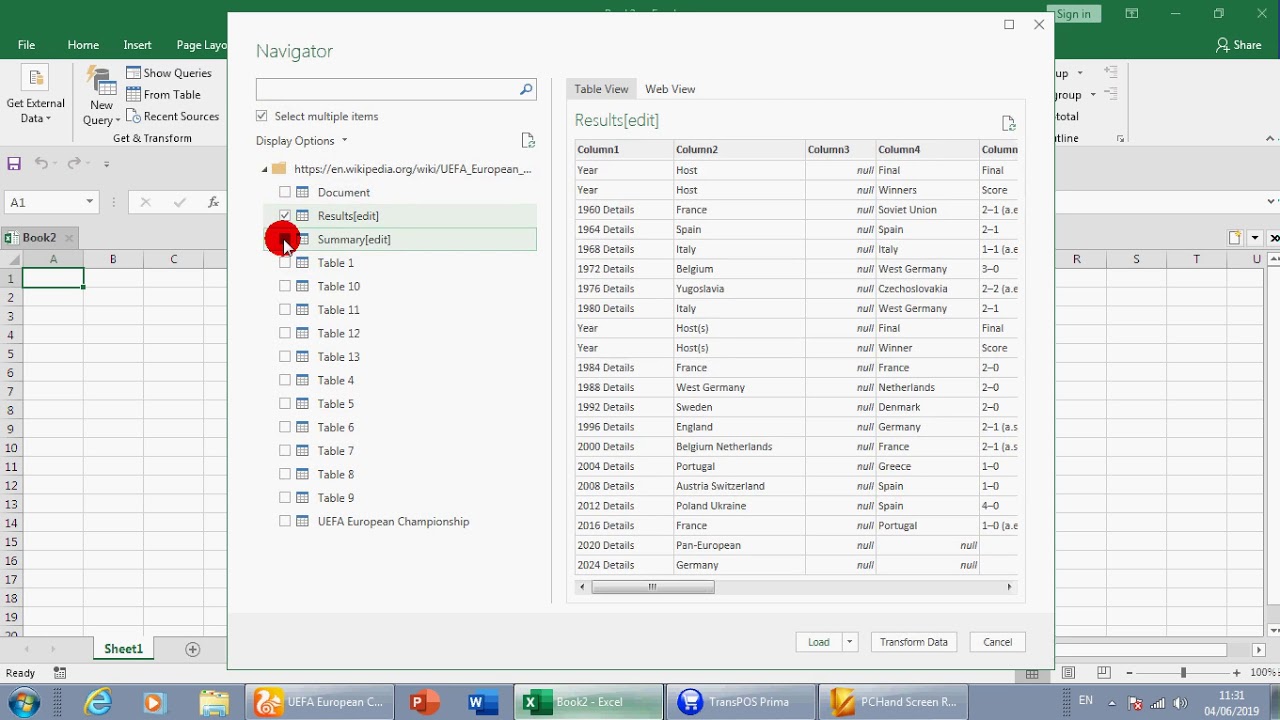Open media player from taskbar
The width and height of the screenshot is (1280, 720).
(153, 702)
